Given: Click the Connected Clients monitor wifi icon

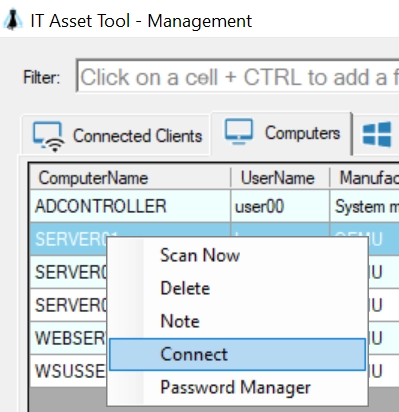Looking at the screenshot, I should pos(49,136).
